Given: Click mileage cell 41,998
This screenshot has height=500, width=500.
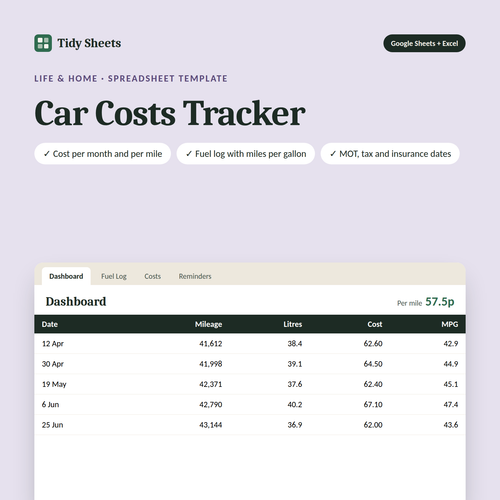Looking at the screenshot, I should (x=211, y=364).
